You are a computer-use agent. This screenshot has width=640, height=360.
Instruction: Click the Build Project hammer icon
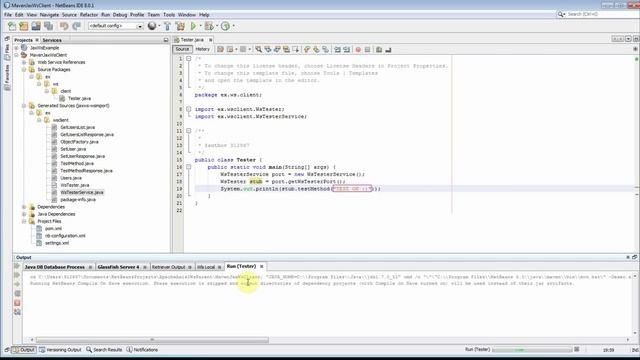click(167, 26)
